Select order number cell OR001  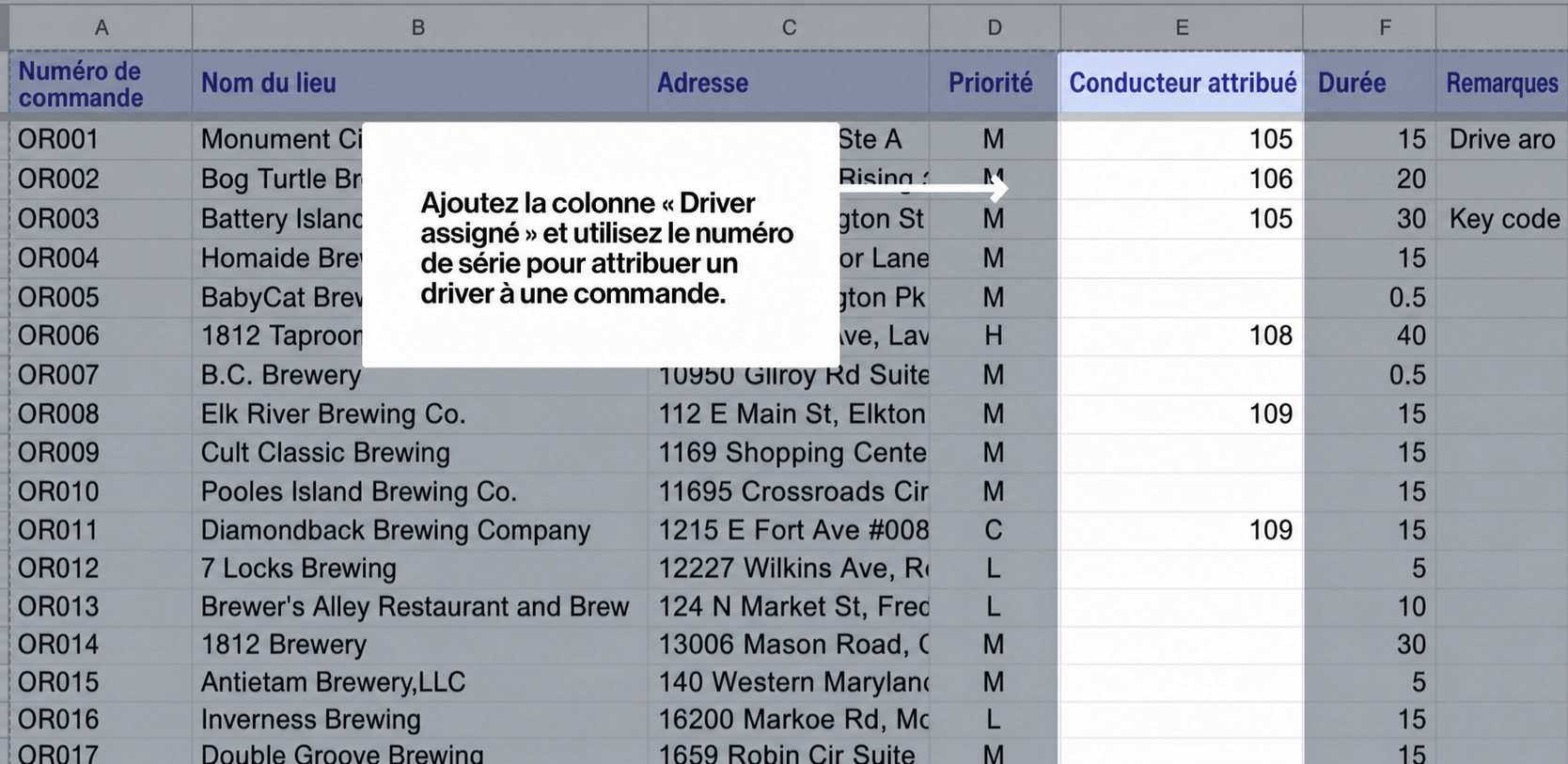tap(101, 139)
